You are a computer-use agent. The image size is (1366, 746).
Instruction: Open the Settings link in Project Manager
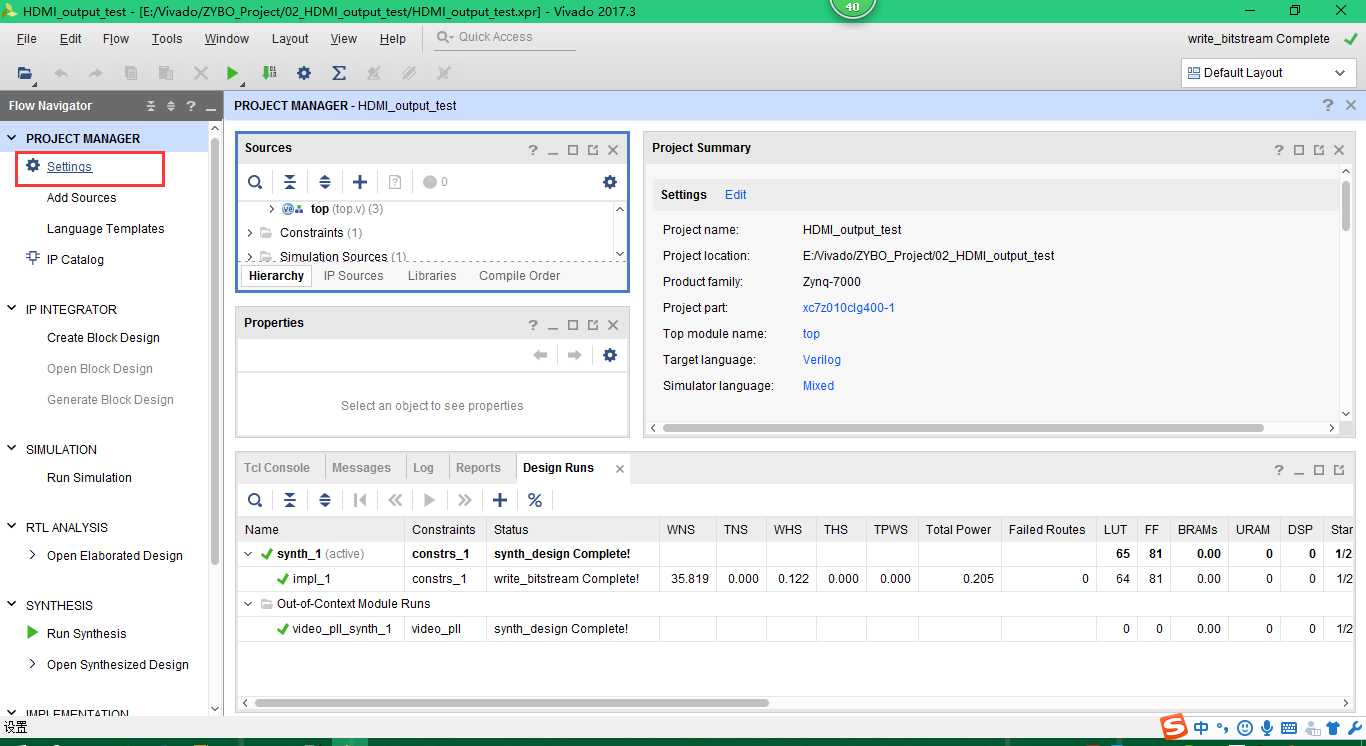click(x=69, y=167)
